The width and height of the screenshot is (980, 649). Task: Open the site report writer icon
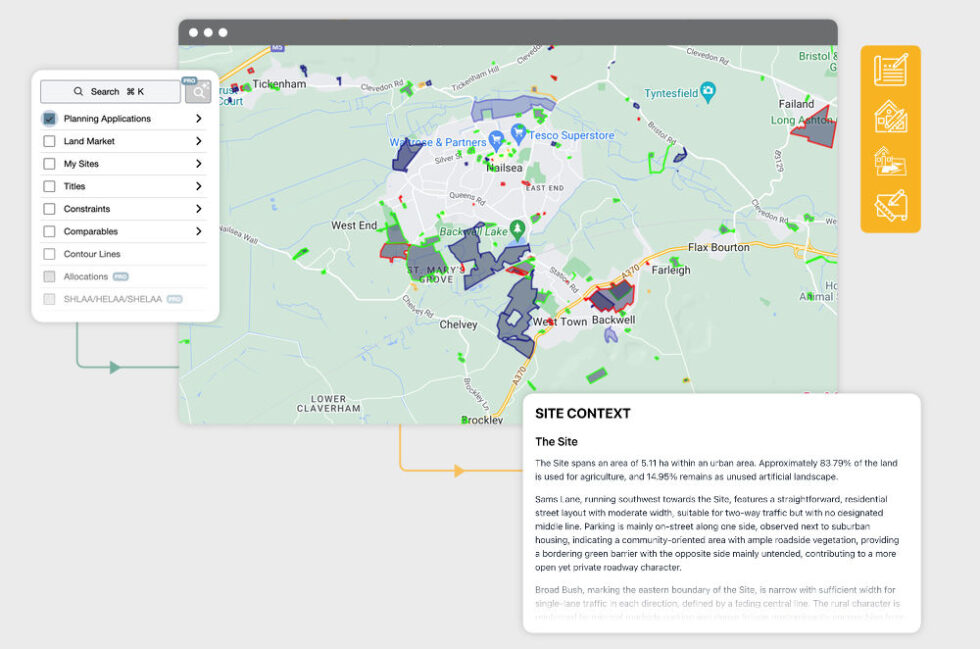pyautogui.click(x=891, y=69)
